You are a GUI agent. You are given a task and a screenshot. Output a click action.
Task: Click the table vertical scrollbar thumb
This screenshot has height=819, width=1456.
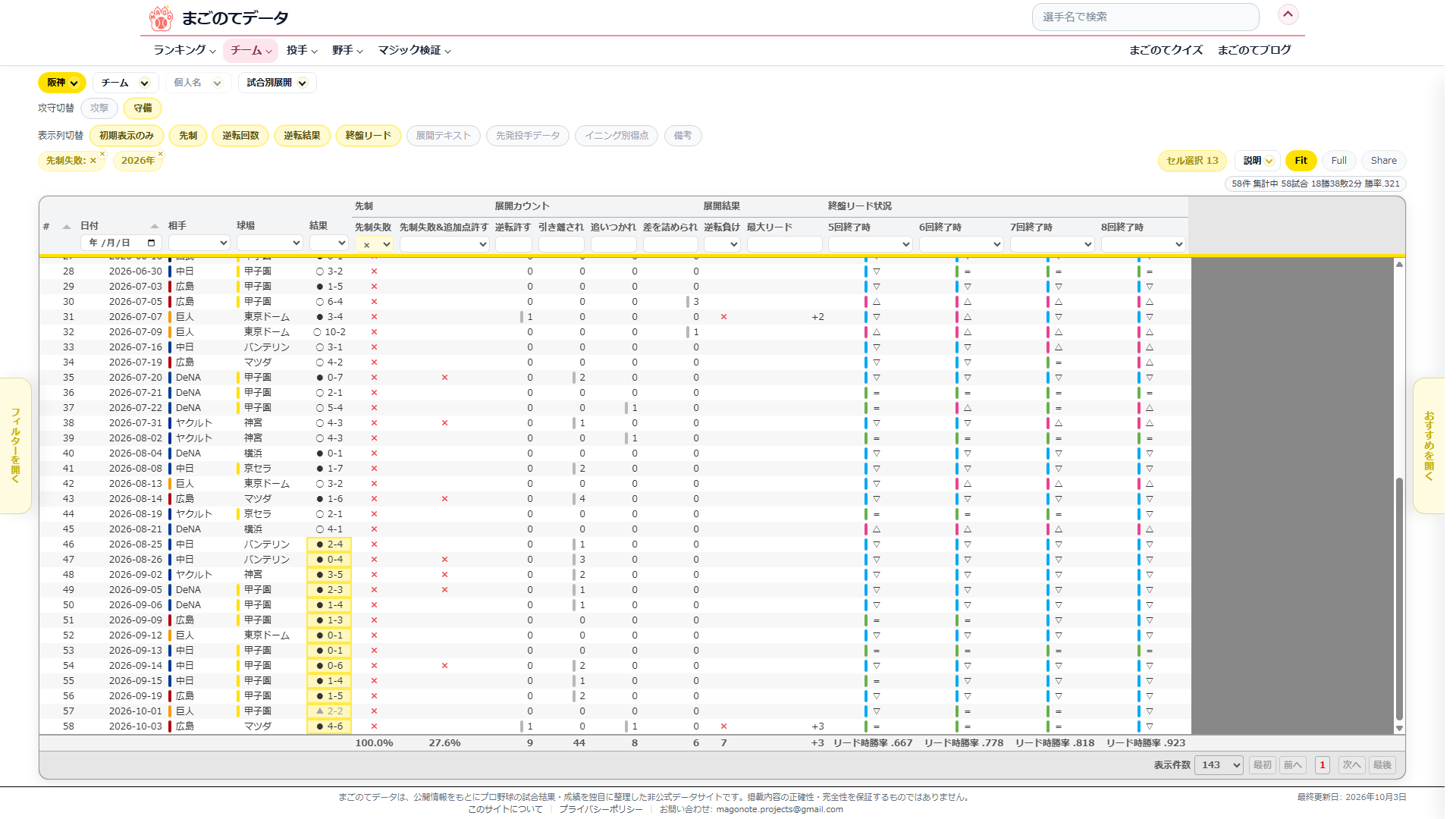click(x=1399, y=598)
